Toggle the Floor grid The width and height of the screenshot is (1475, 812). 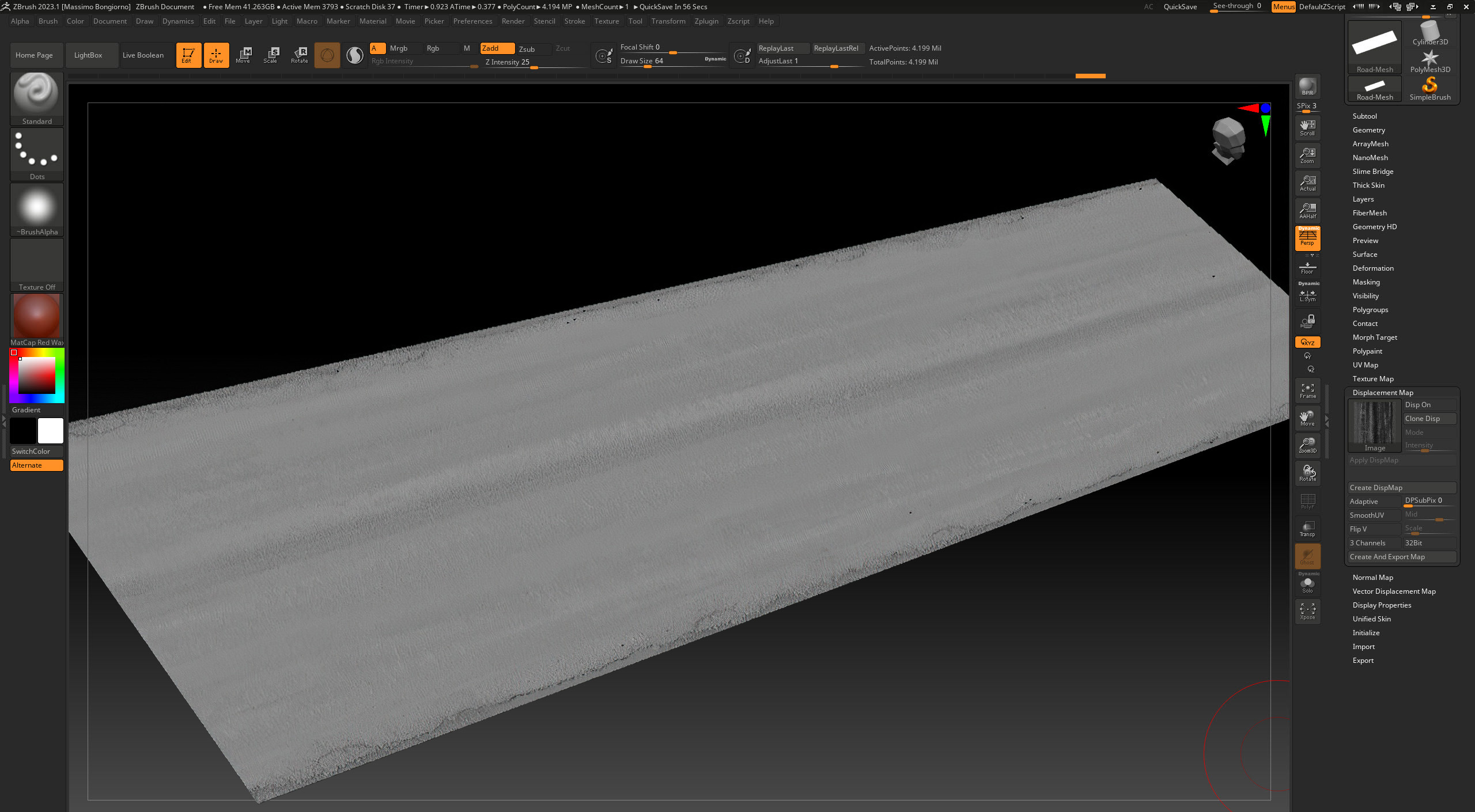(1307, 268)
